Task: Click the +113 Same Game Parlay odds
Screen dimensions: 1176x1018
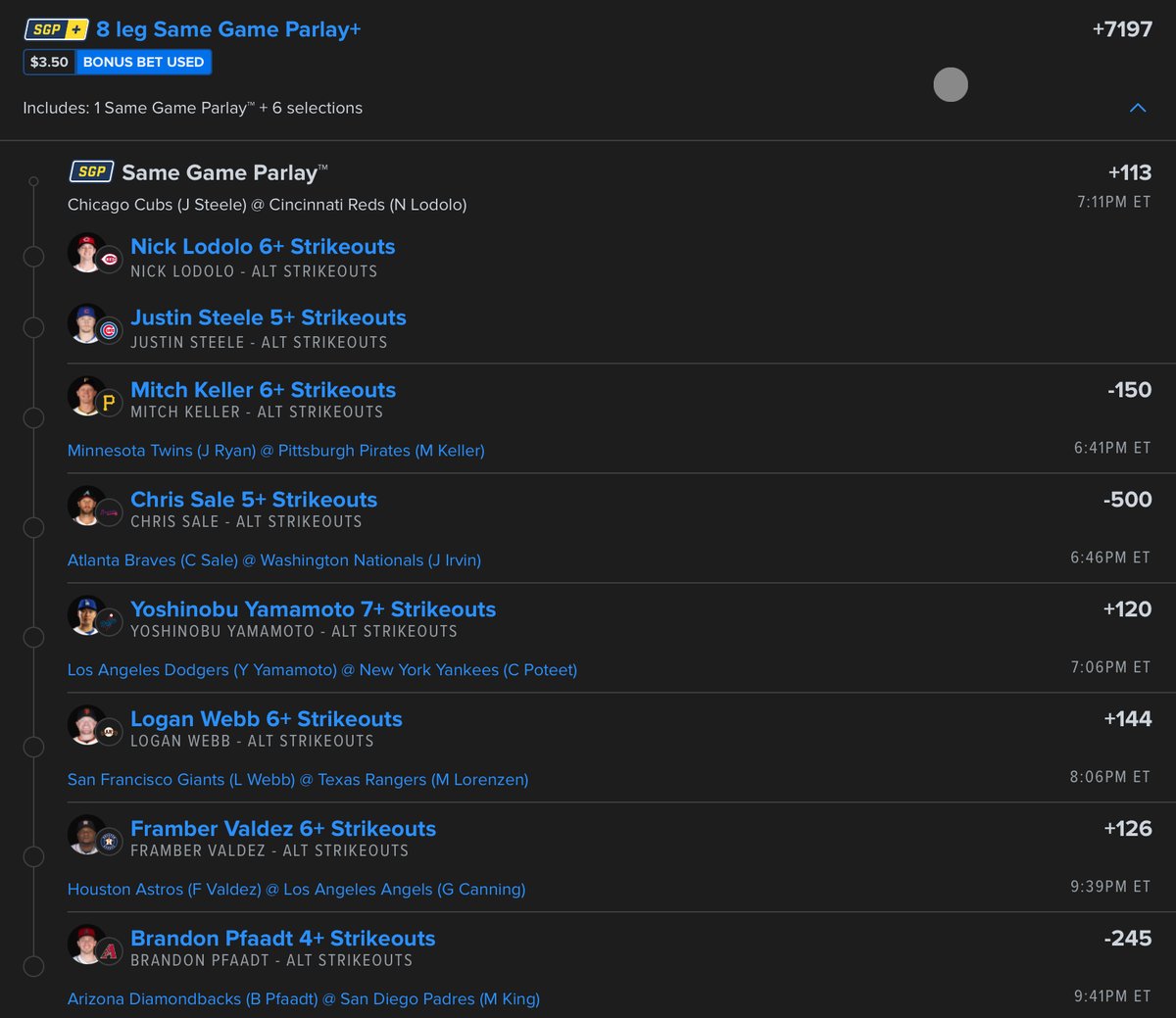Action: (x=1130, y=172)
